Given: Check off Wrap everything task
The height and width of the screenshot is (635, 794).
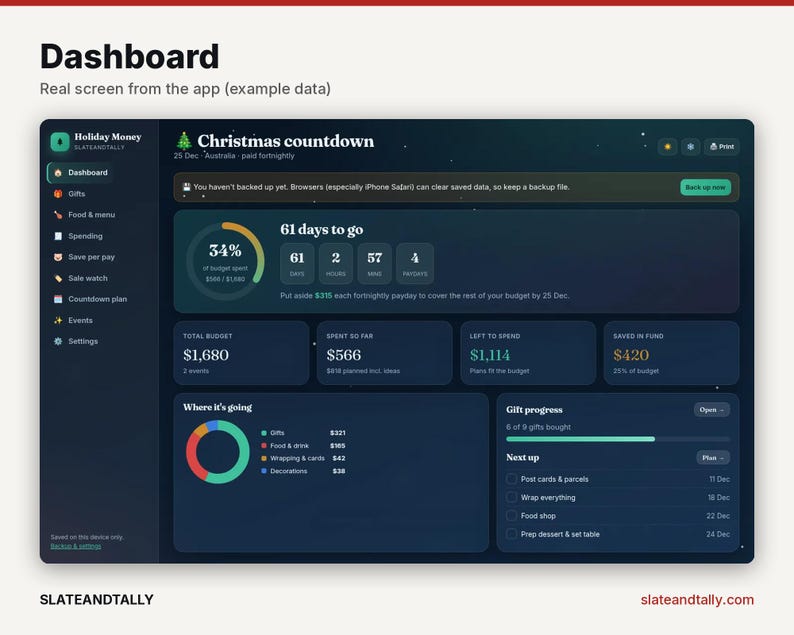Looking at the screenshot, I should pos(511,497).
